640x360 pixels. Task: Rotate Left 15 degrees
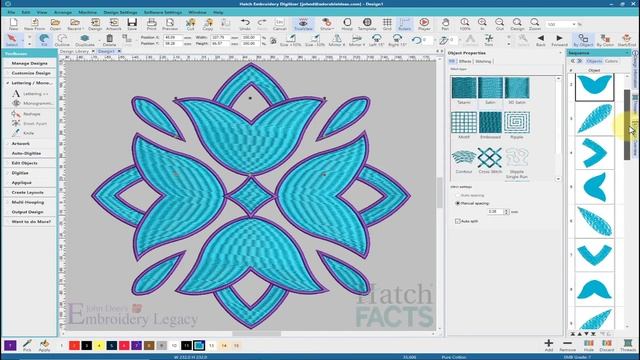coord(376,40)
